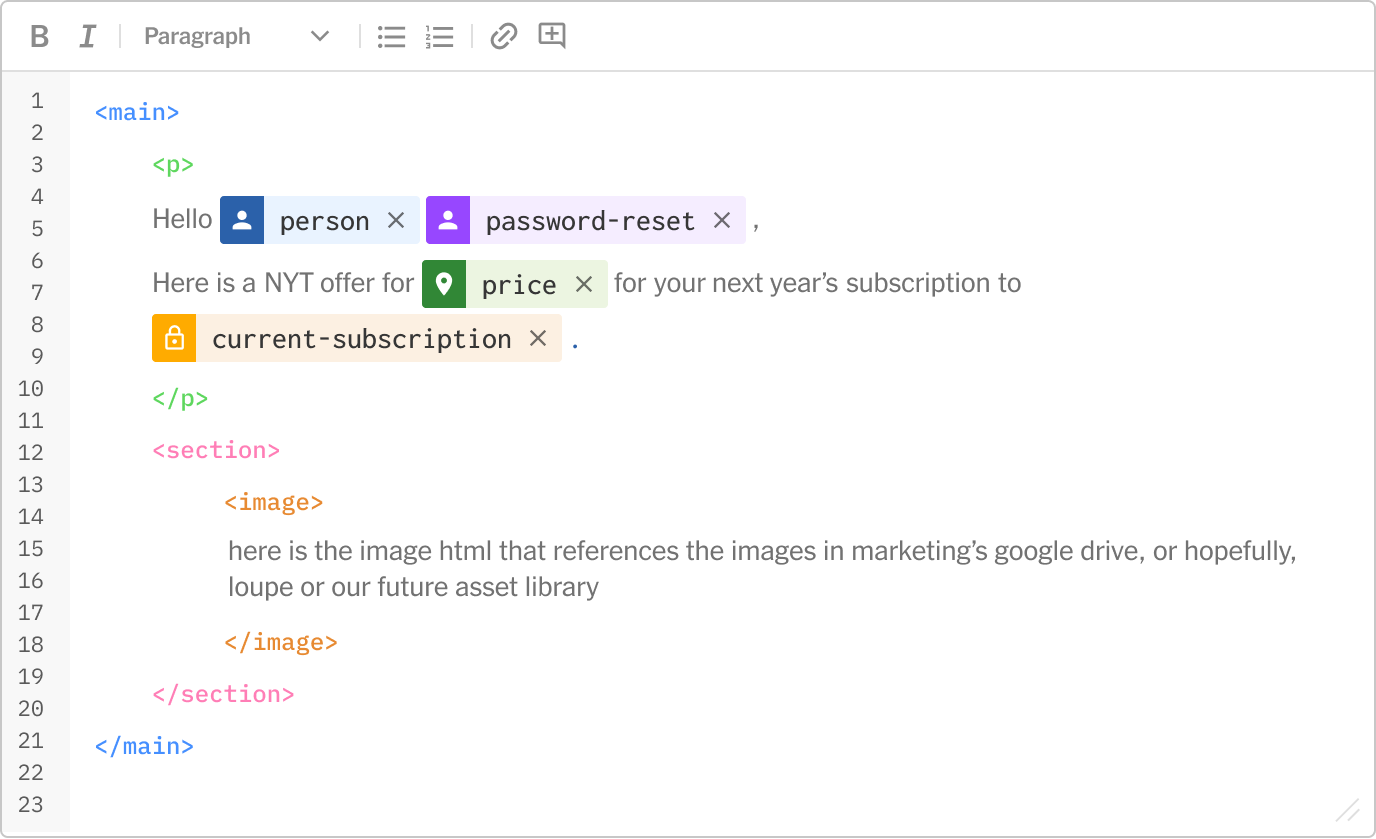Click the lock icon on the current-subscription token
The height and width of the screenshot is (839, 1376).
[x=173, y=338]
